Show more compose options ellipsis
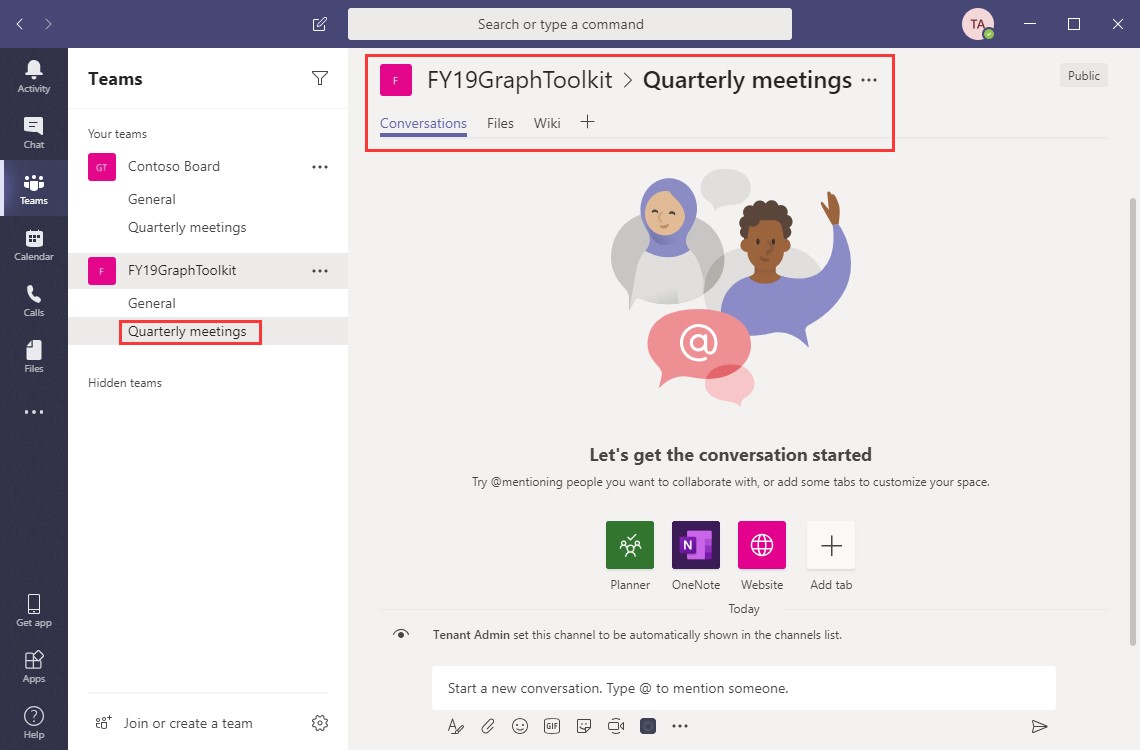 pos(680,725)
